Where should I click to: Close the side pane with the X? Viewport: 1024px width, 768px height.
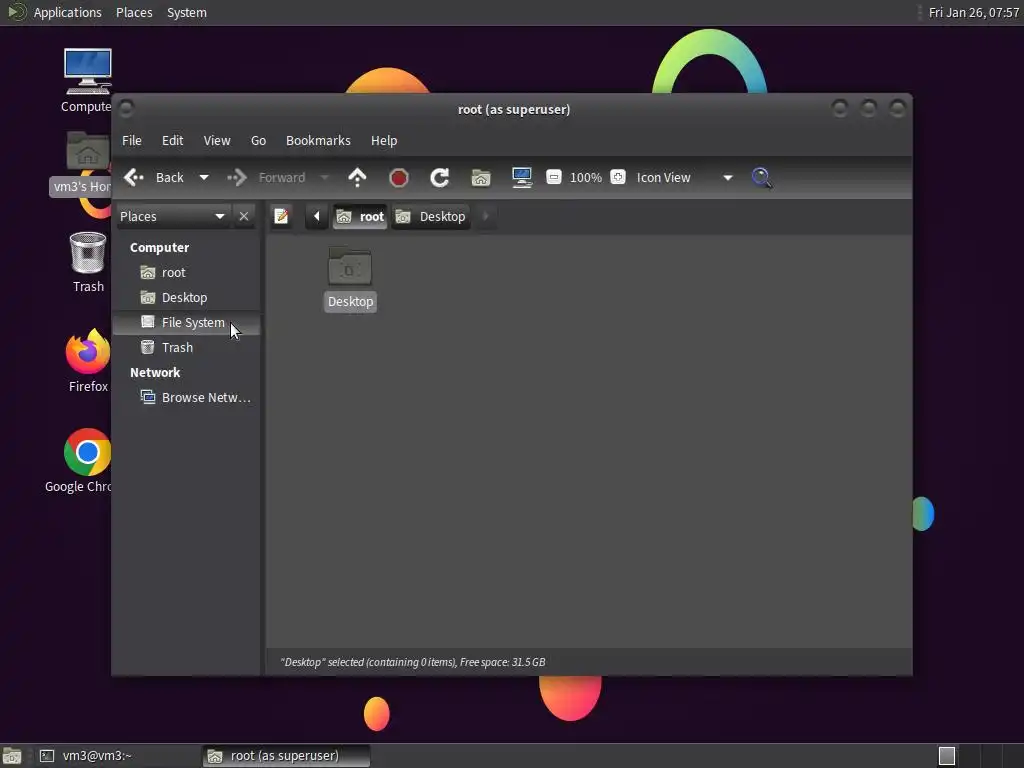(244, 216)
